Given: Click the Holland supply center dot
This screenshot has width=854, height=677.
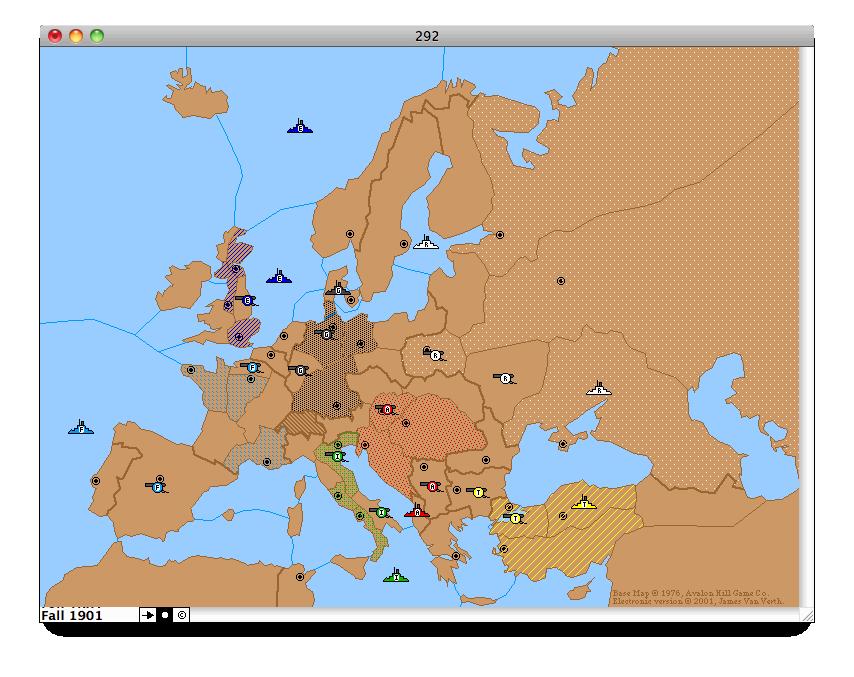Looking at the screenshot, I should [283, 336].
